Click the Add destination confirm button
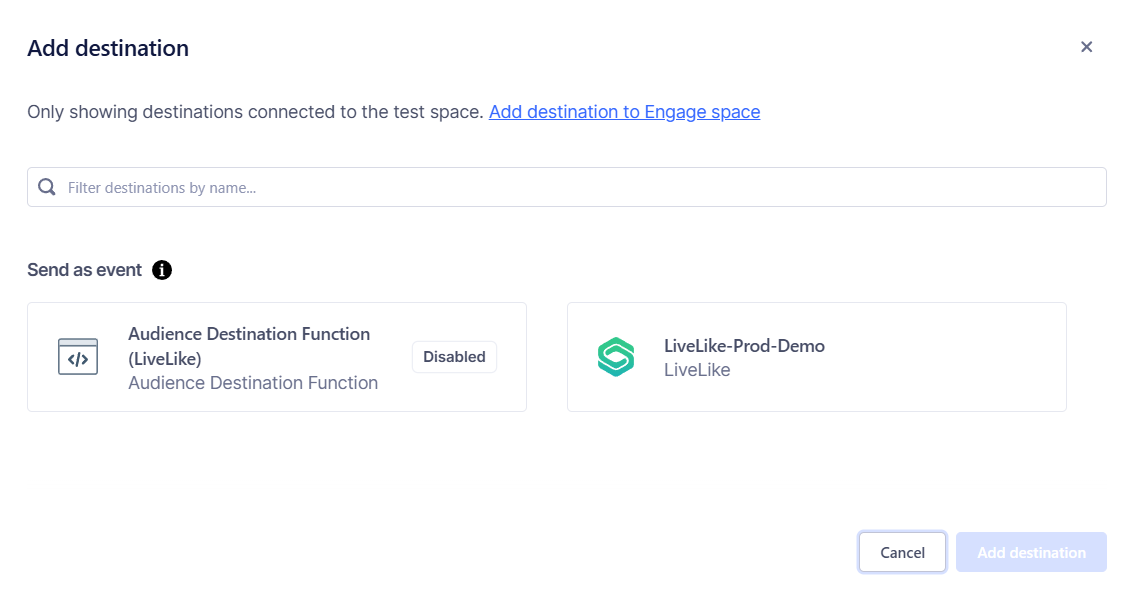This screenshot has width=1136, height=607. click(x=1031, y=552)
